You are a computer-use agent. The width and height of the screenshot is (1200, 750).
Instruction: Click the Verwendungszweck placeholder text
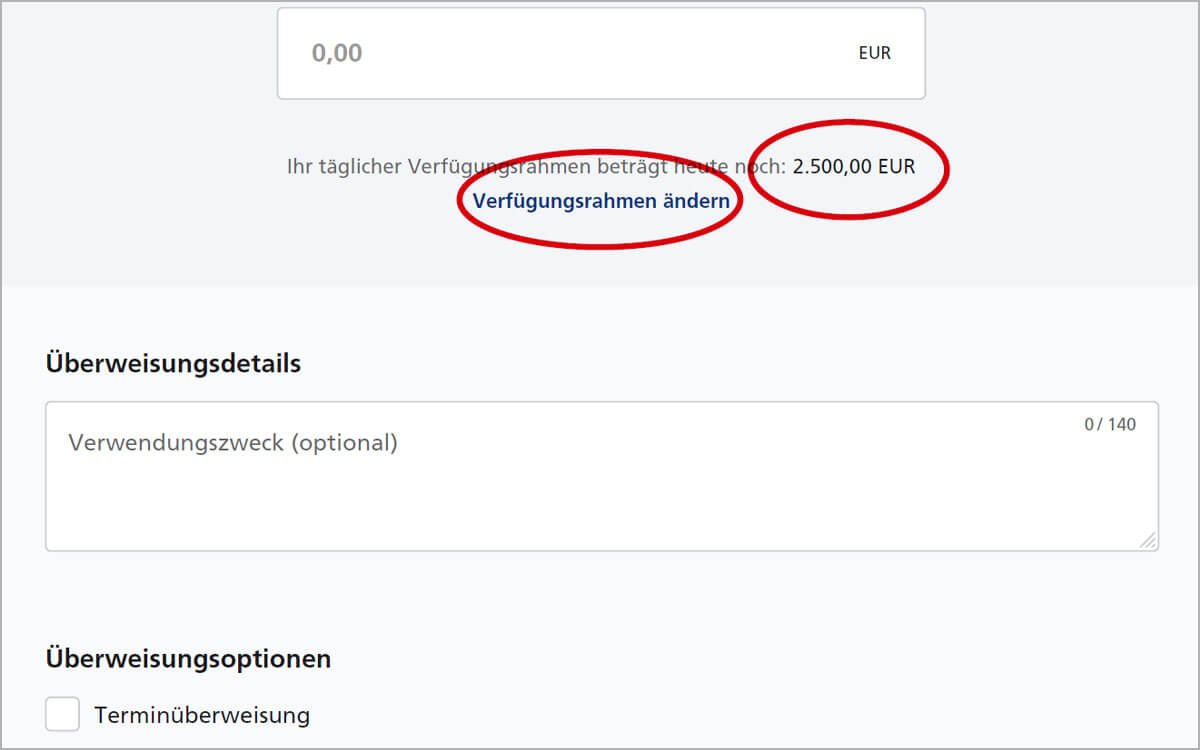(233, 442)
